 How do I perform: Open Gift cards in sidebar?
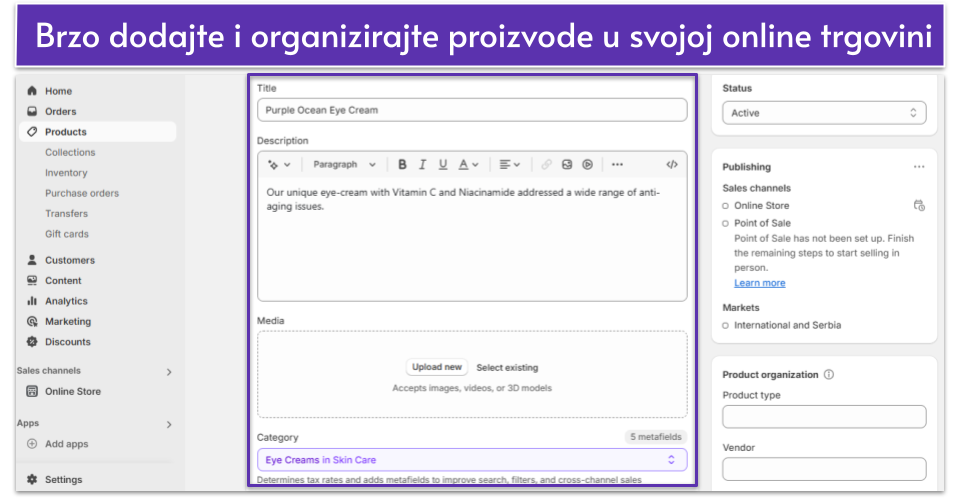[67, 234]
